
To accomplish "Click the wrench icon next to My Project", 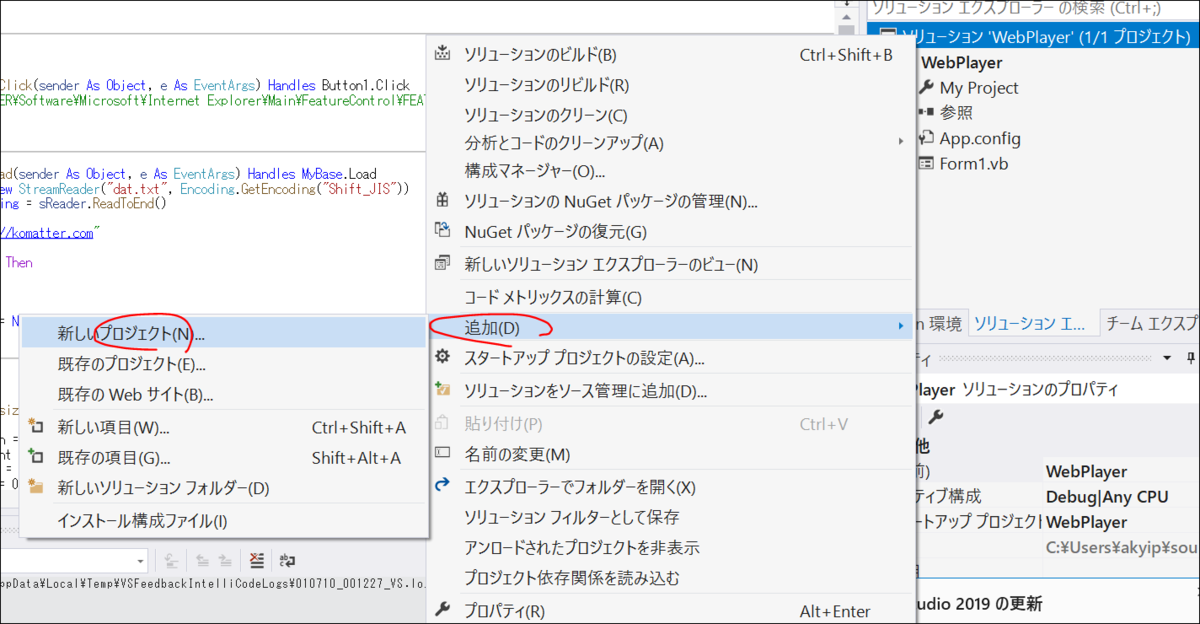I will pos(925,88).
